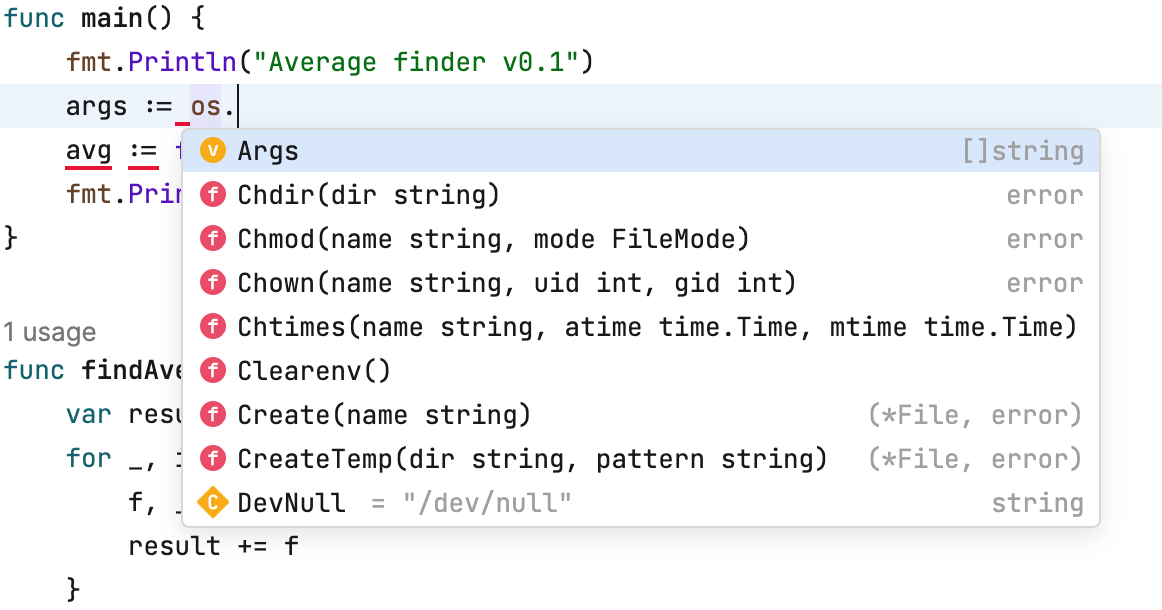Click the underlined avg variable
Viewport: 1162px width, 610px height.
88,151
